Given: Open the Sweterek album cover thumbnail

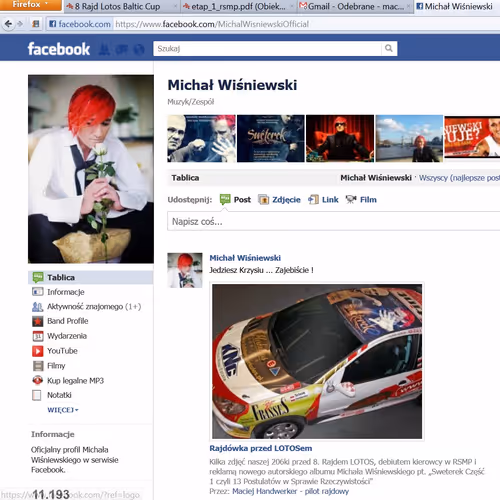Looking at the screenshot, I should tap(271, 138).
